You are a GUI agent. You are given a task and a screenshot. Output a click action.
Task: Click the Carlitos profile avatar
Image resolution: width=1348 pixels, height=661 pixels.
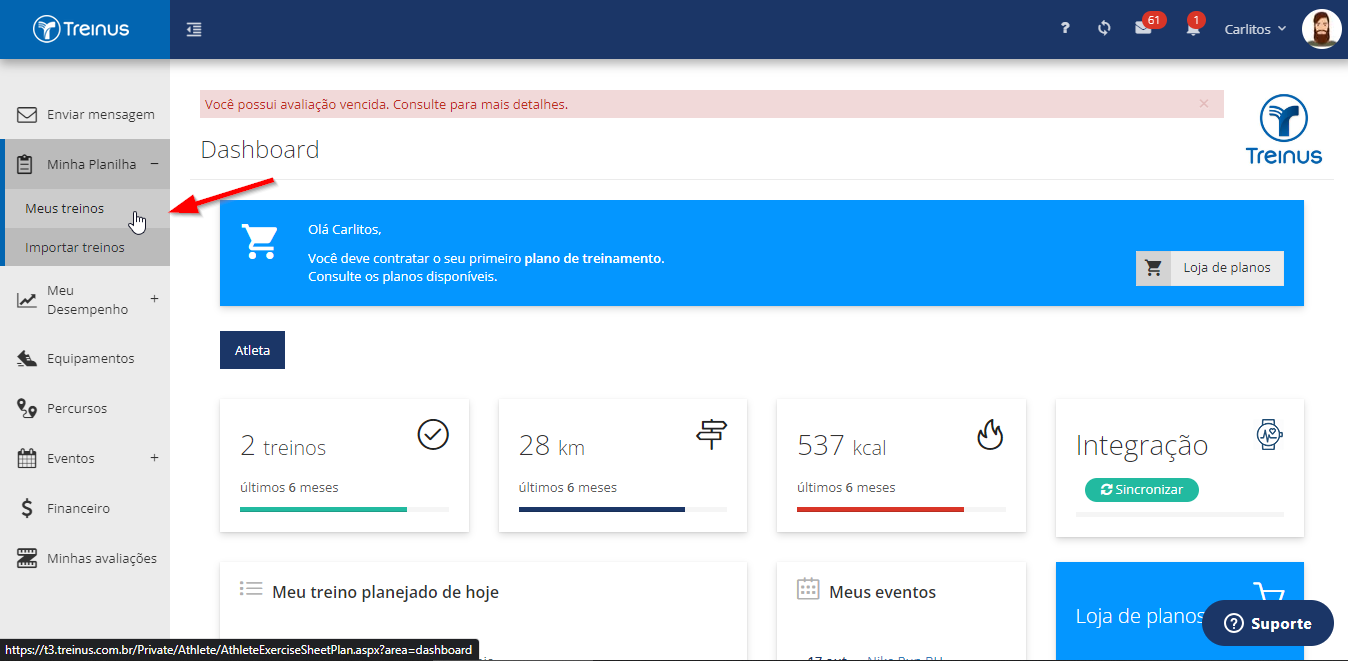1321,29
